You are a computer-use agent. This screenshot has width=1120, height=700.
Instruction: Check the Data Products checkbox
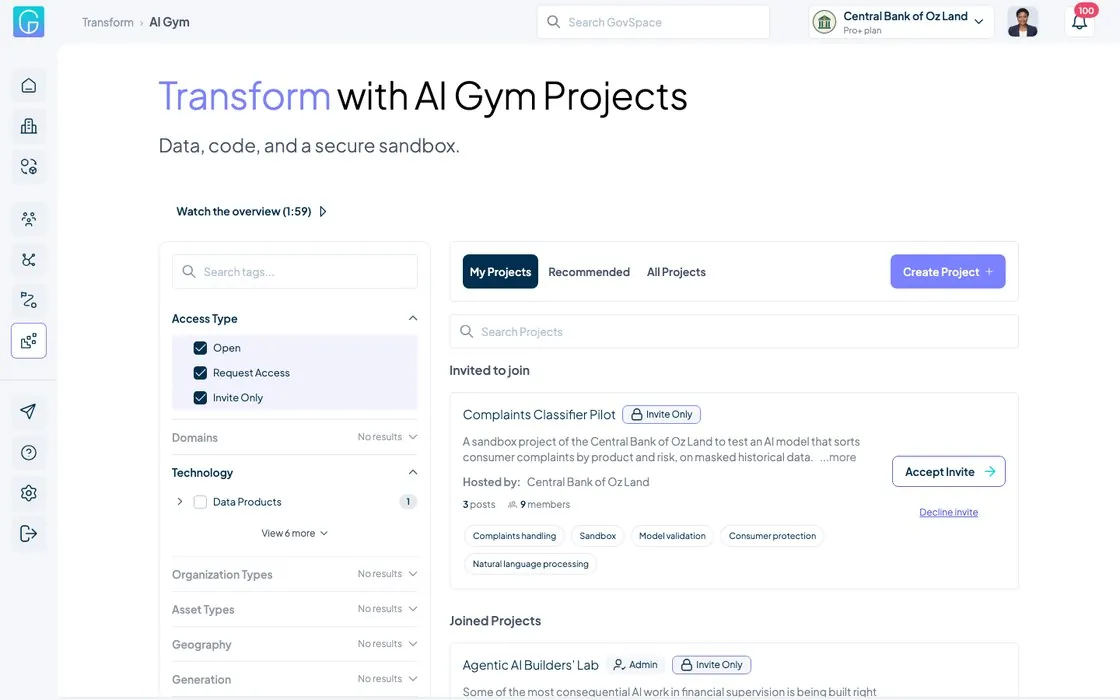(x=200, y=502)
